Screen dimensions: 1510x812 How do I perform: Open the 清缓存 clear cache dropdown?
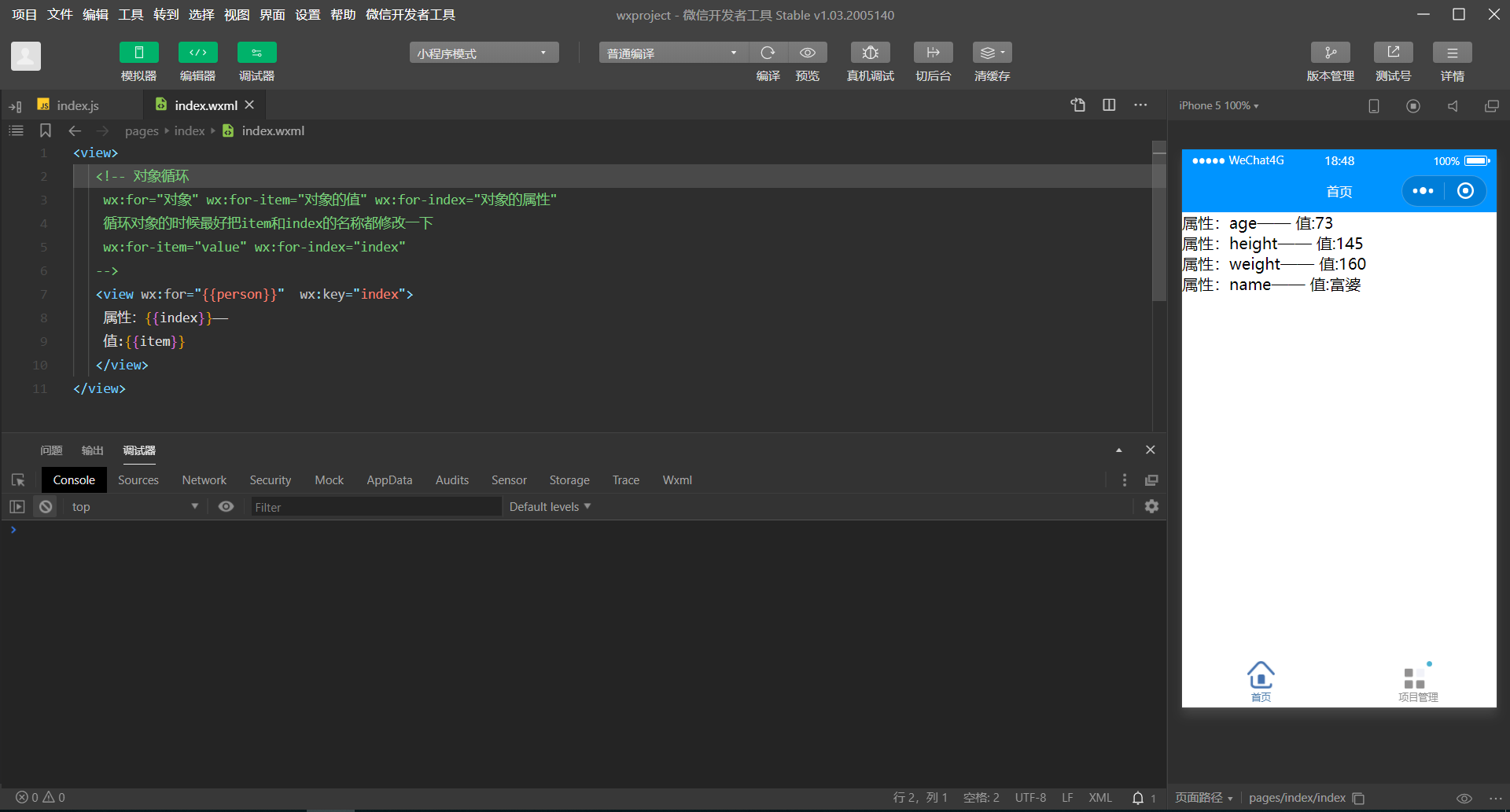coord(992,53)
